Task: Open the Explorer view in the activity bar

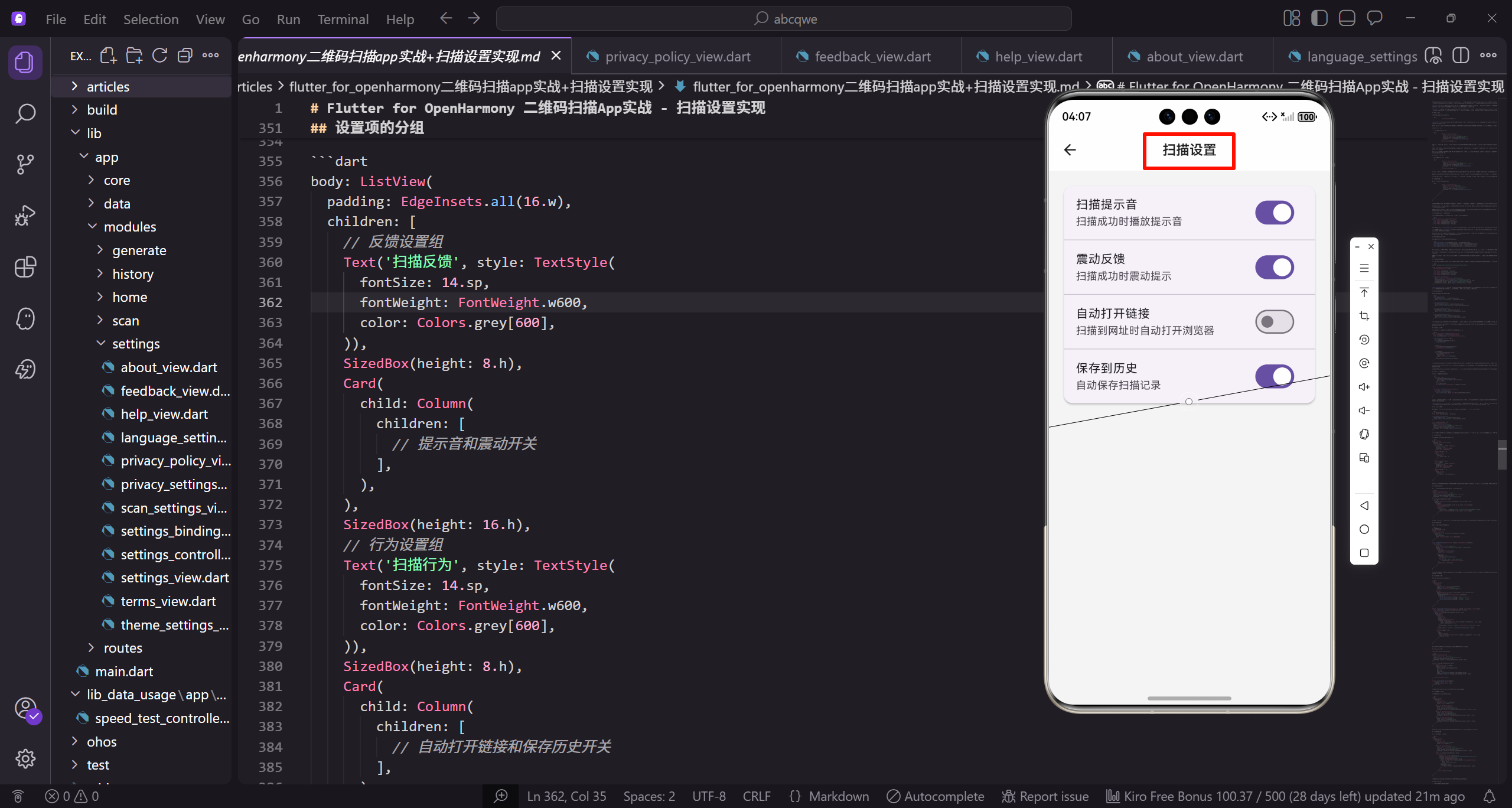Action: click(x=25, y=62)
